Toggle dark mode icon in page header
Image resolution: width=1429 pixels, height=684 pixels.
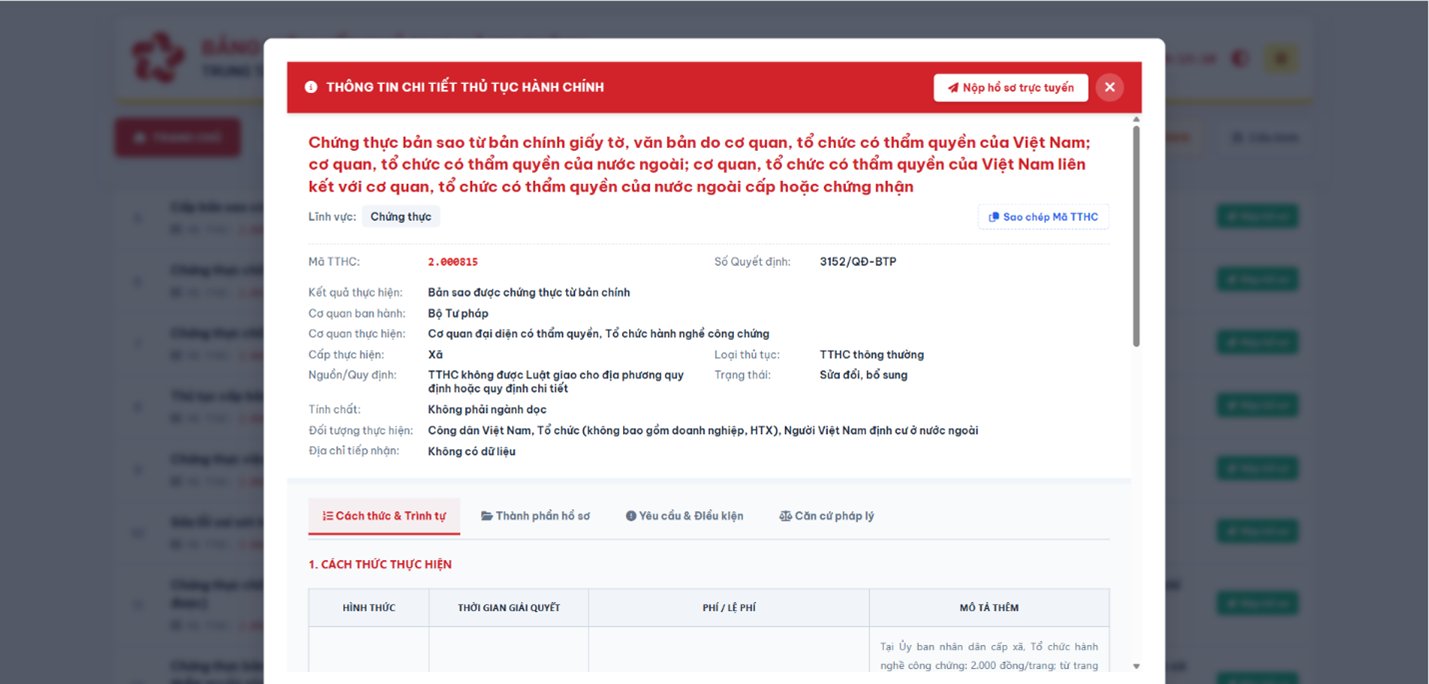(x=1240, y=59)
